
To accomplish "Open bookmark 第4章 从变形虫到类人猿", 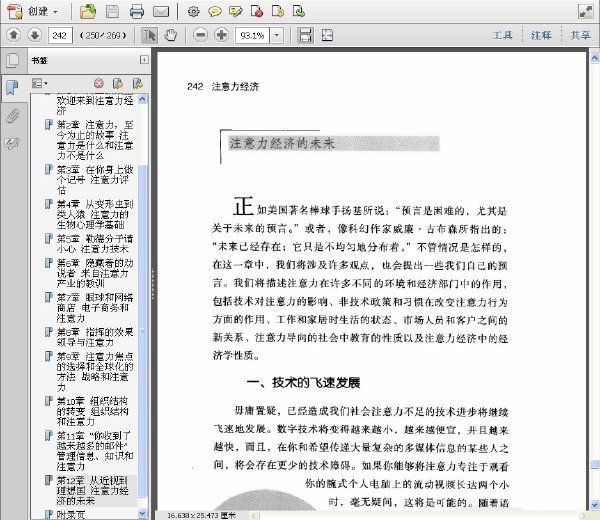I will click(95, 214).
